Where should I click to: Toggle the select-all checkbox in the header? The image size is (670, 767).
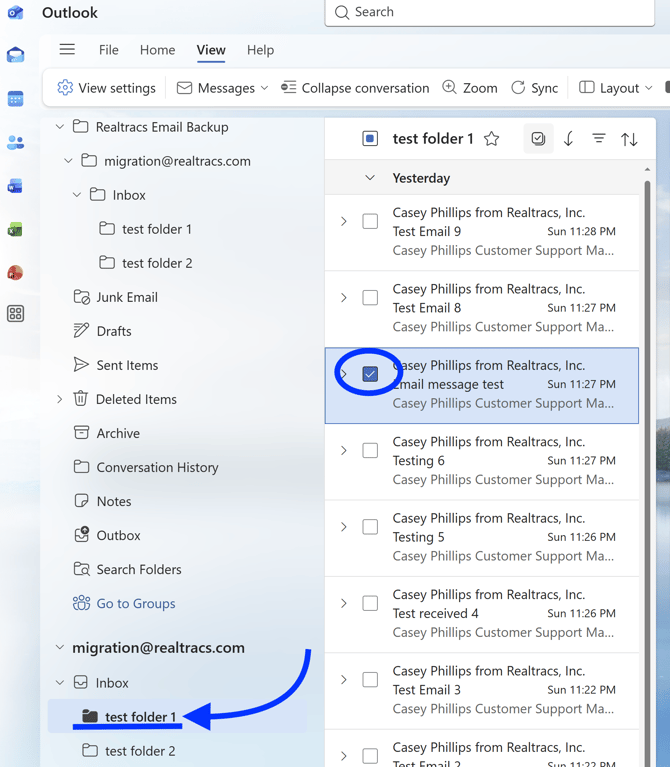(370, 139)
